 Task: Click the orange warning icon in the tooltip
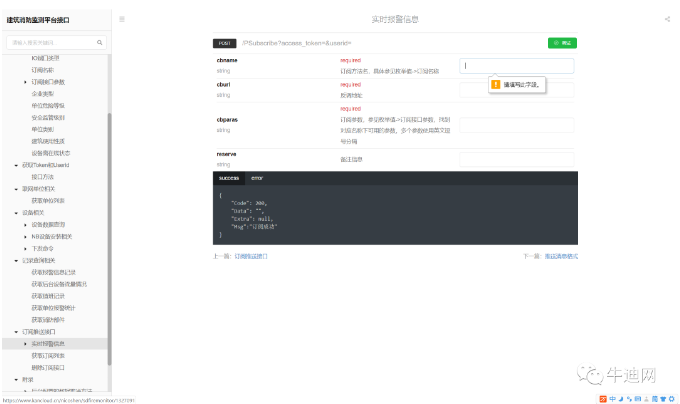[496, 85]
